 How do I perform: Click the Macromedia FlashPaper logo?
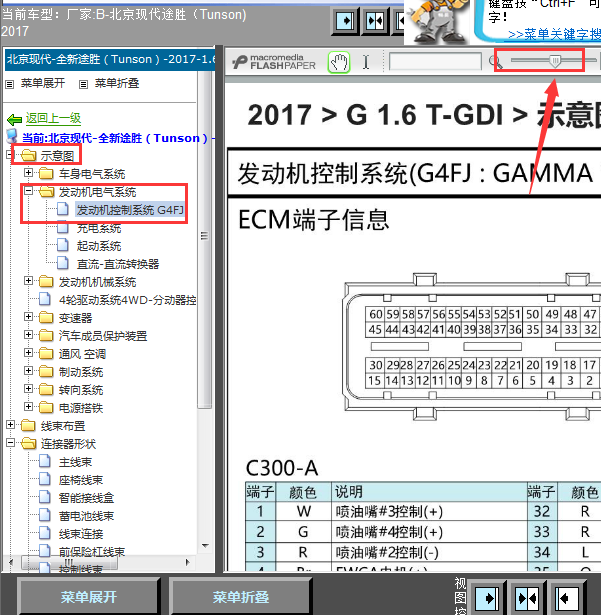click(274, 62)
